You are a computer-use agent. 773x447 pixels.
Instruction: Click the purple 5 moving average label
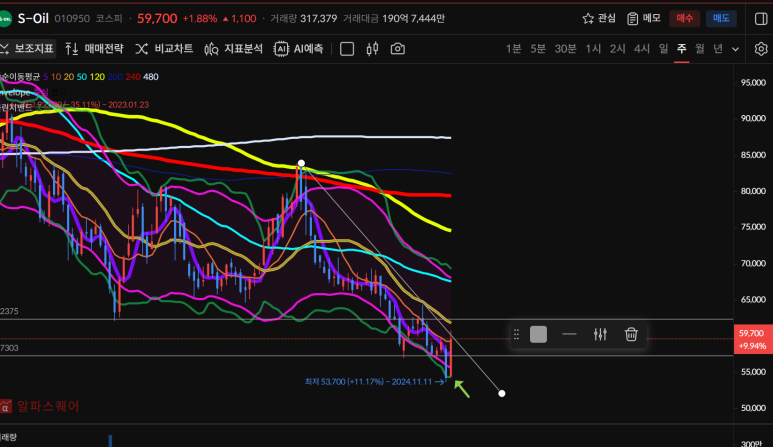click(x=46, y=77)
